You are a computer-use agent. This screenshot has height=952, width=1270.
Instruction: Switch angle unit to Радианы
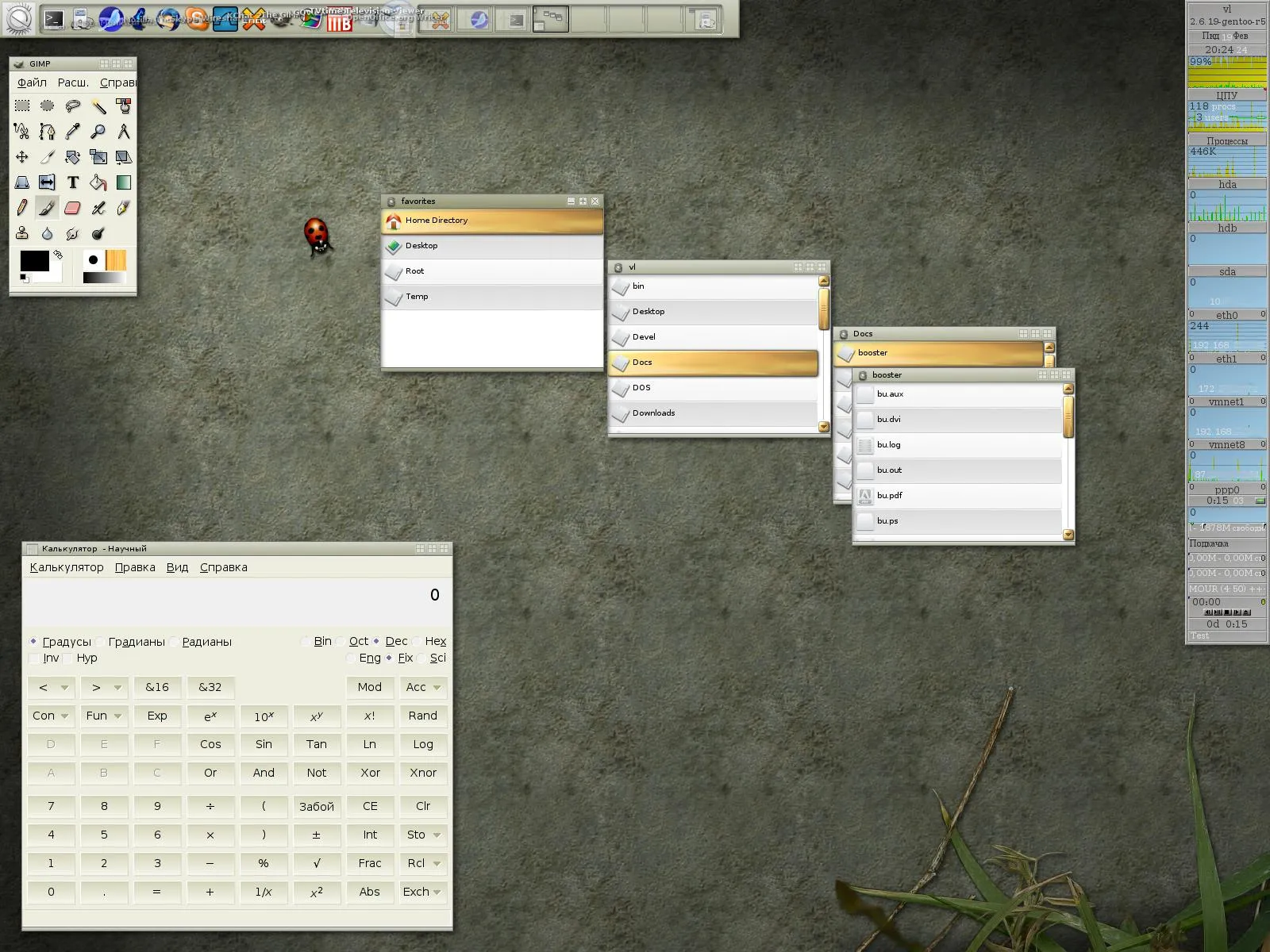[201, 641]
